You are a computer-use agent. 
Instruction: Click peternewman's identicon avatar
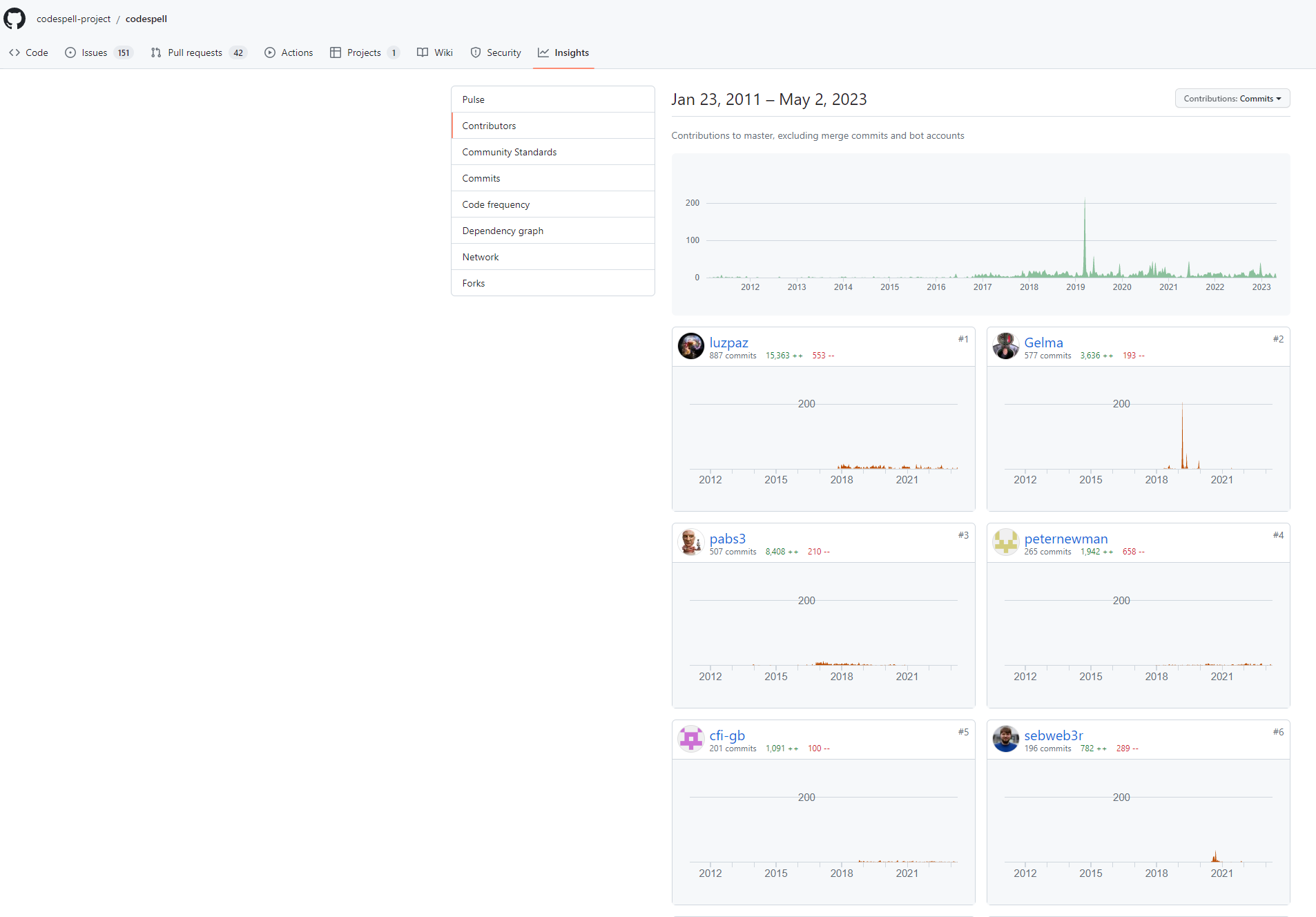pos(1005,542)
